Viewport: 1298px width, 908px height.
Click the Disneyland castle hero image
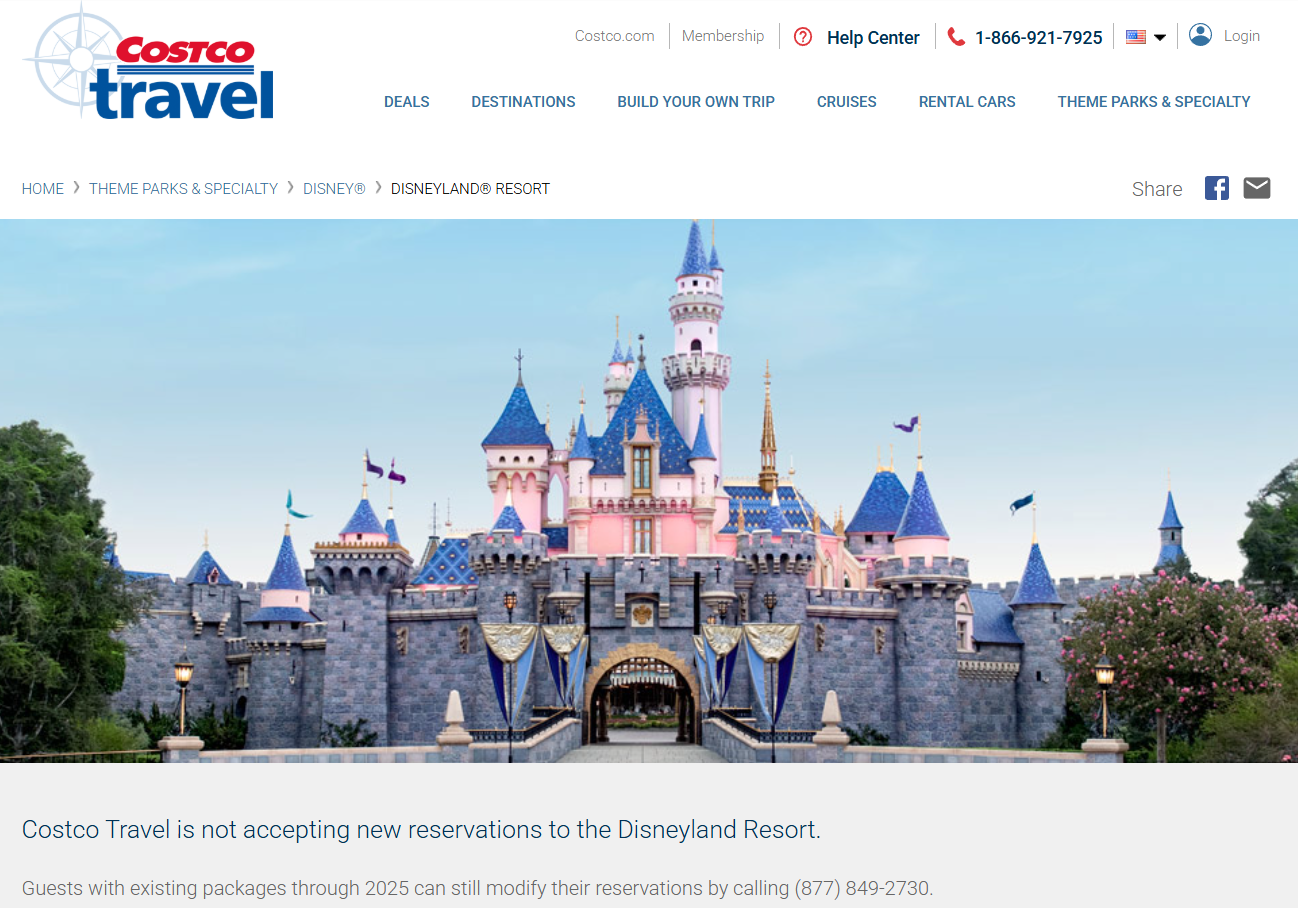coord(649,490)
